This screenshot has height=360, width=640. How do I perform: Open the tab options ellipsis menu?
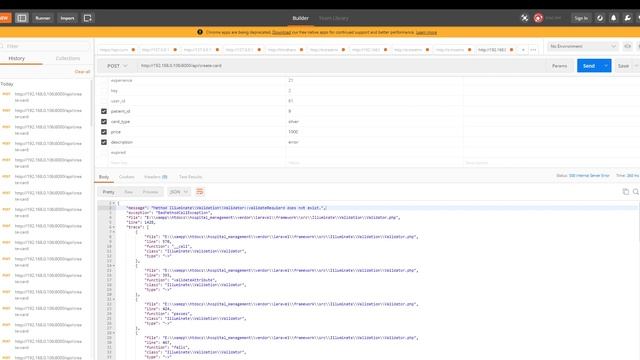point(533,50)
